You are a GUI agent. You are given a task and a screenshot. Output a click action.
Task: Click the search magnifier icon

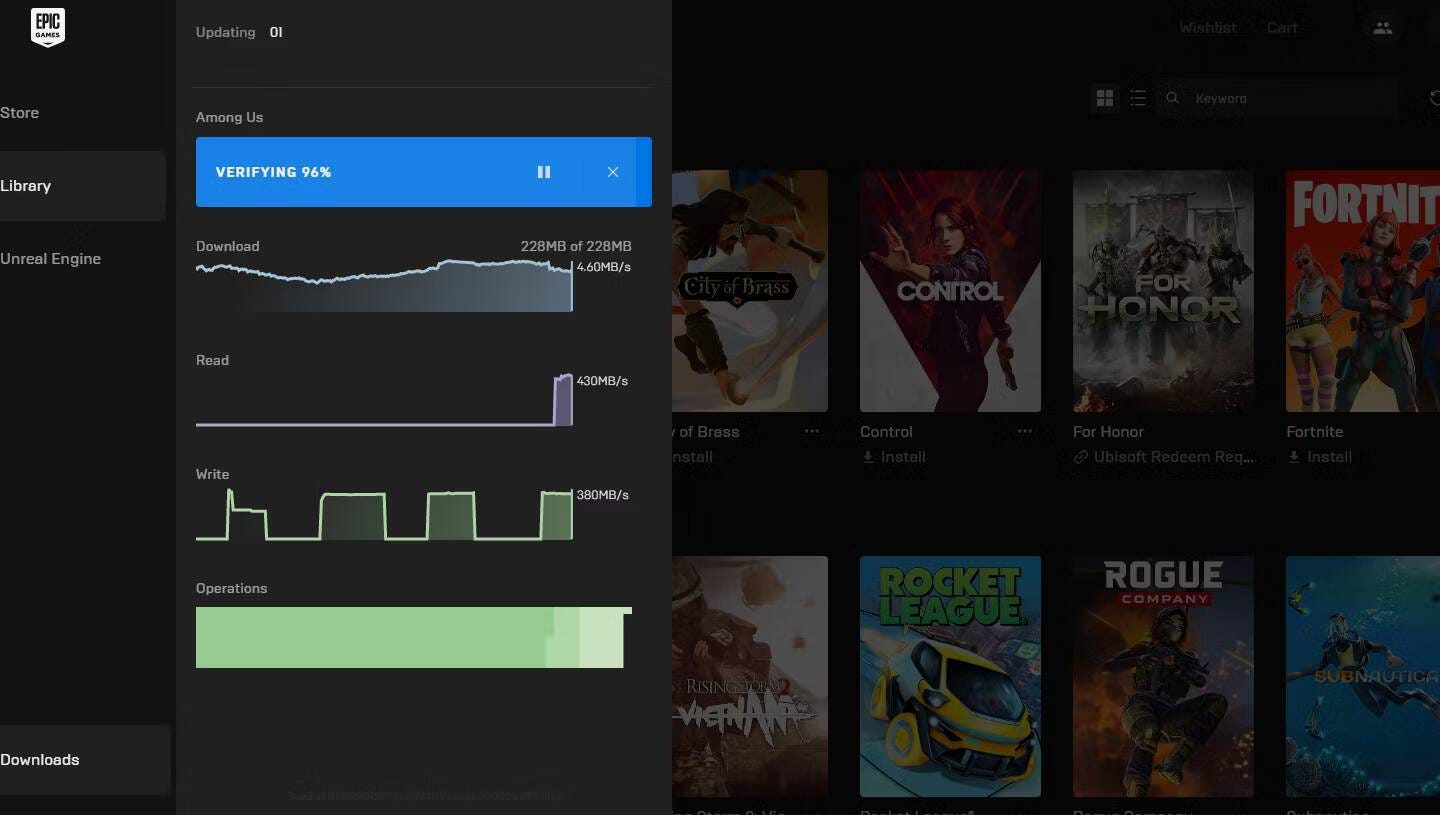pos(1173,98)
